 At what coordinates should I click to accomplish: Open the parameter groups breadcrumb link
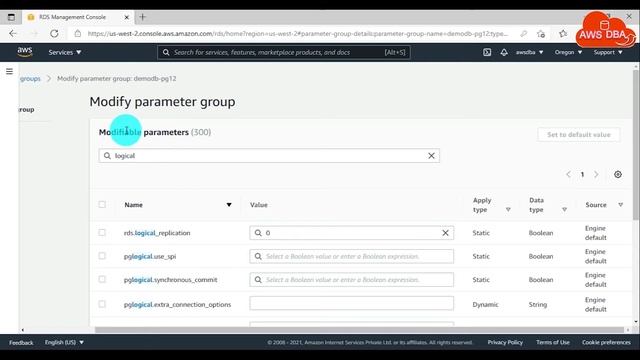(30, 78)
